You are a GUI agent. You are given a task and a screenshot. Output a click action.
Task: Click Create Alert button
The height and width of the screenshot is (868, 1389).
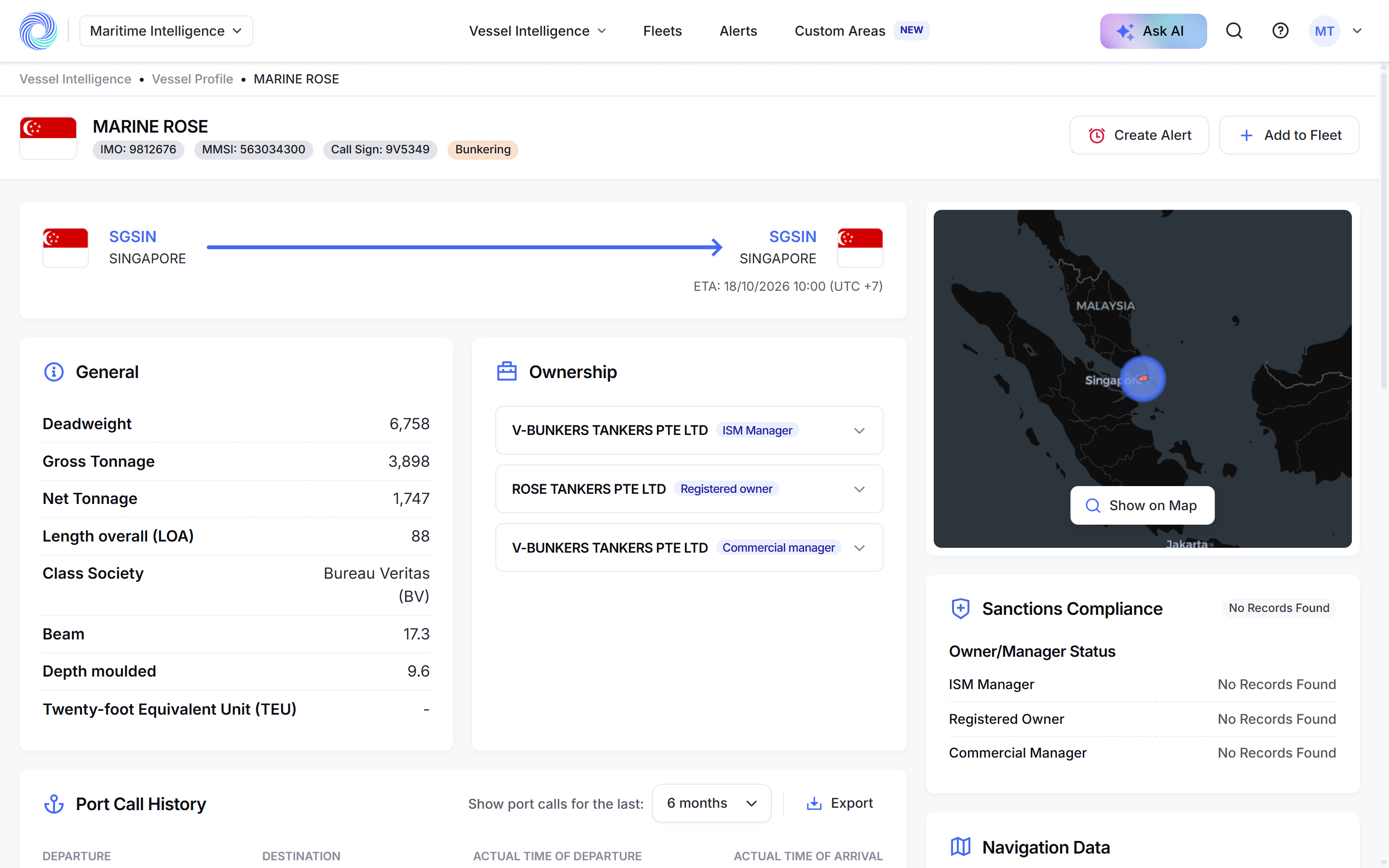[x=1139, y=135]
